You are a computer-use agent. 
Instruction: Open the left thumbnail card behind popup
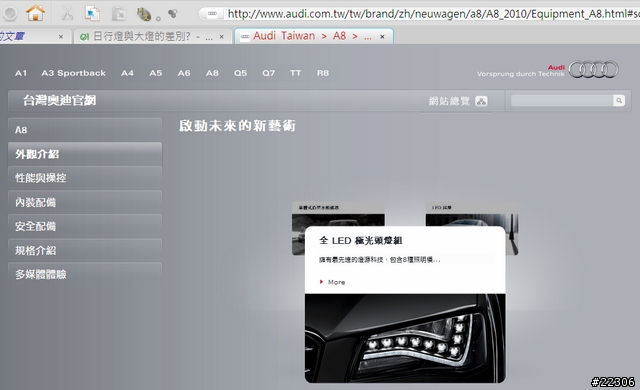(x=338, y=213)
